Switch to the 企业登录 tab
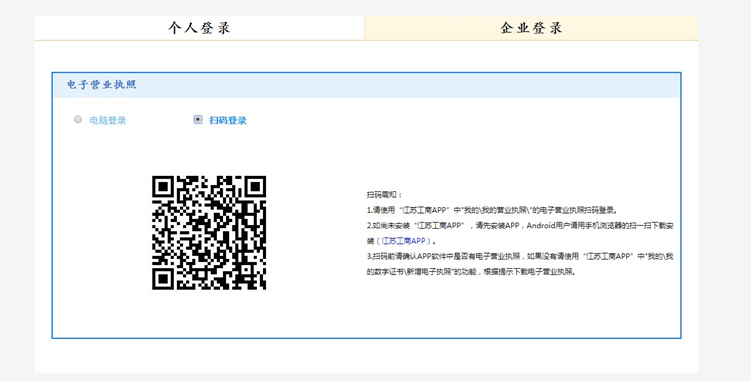Screen dimensions: 751x381 pos(531,28)
